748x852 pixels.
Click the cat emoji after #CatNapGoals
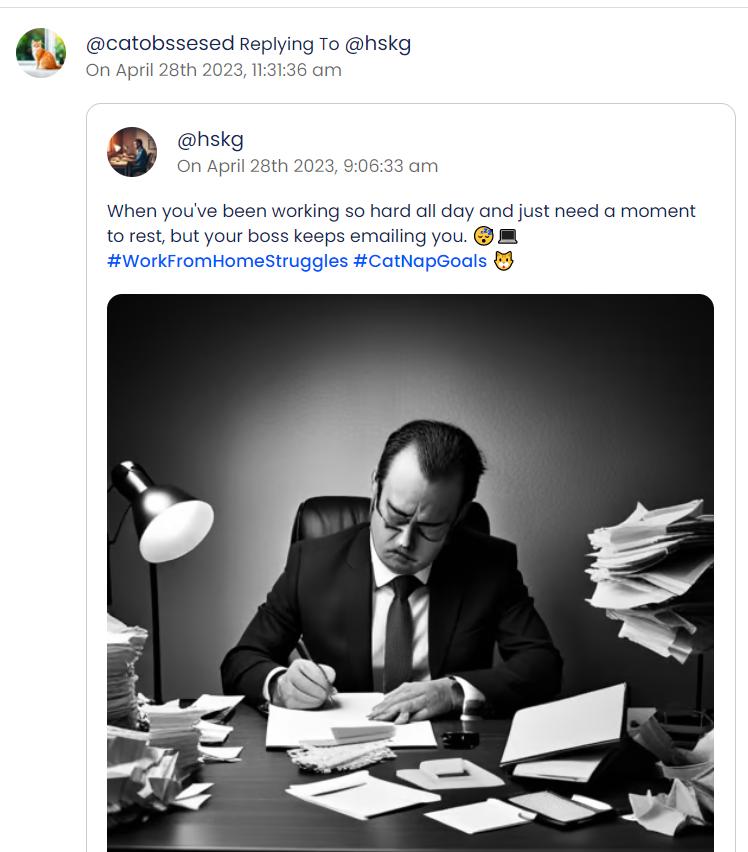pos(504,262)
